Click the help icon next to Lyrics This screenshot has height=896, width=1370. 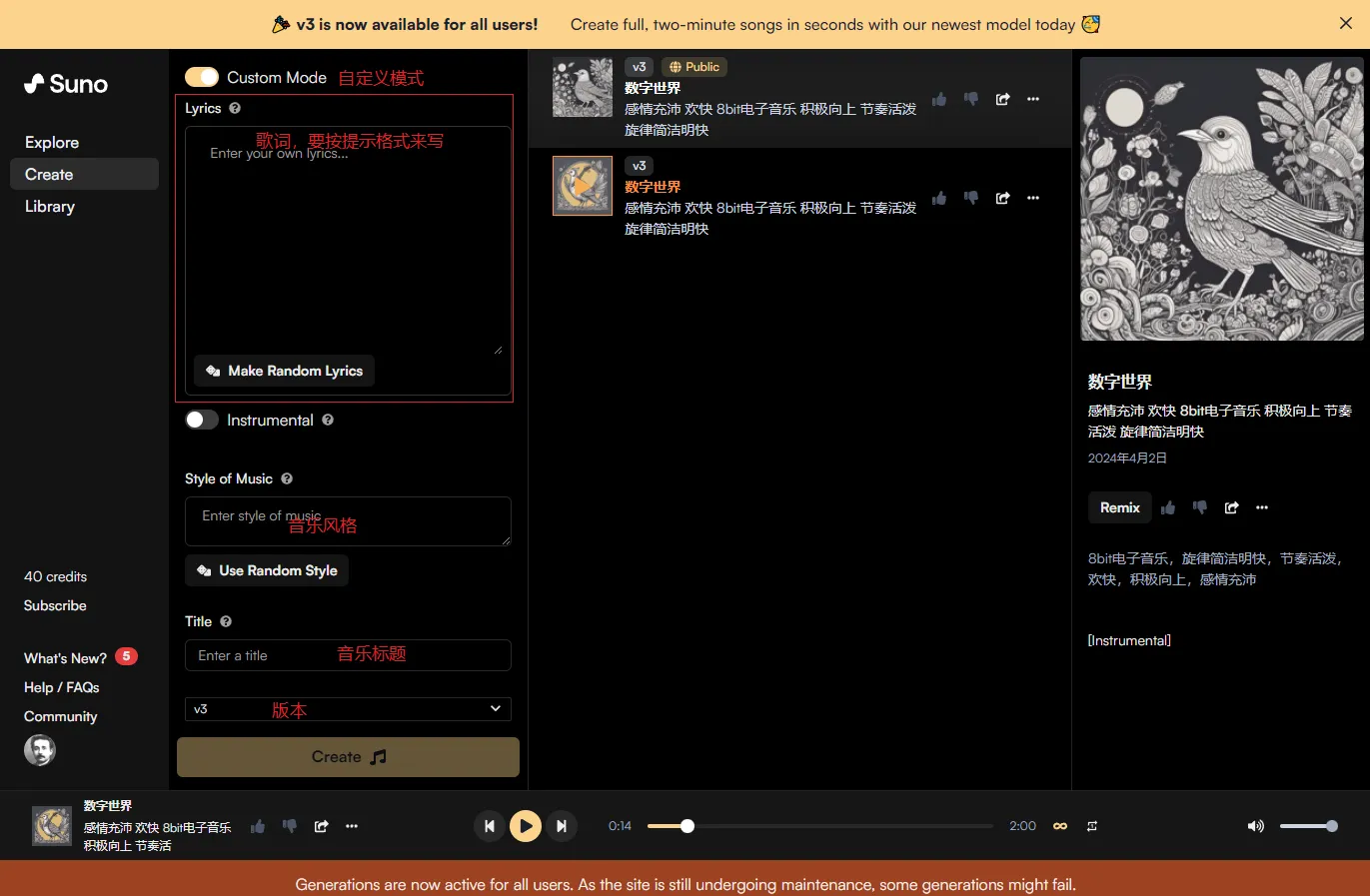(x=235, y=108)
